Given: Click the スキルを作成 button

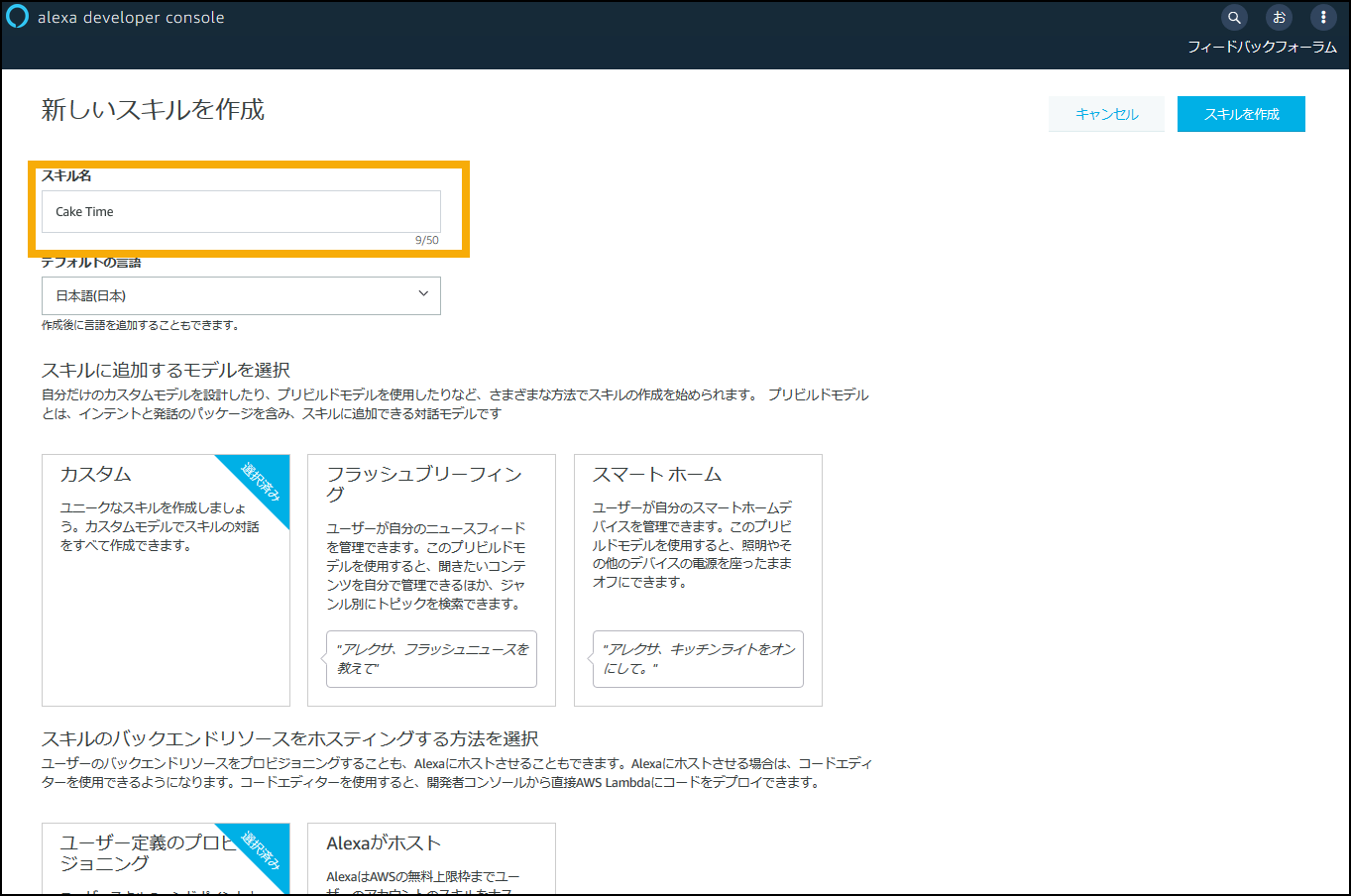Looking at the screenshot, I should (1241, 114).
